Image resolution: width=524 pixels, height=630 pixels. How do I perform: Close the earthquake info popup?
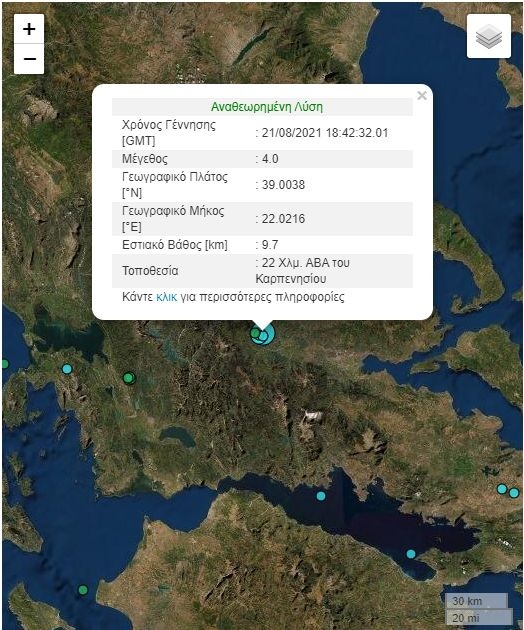point(422,96)
